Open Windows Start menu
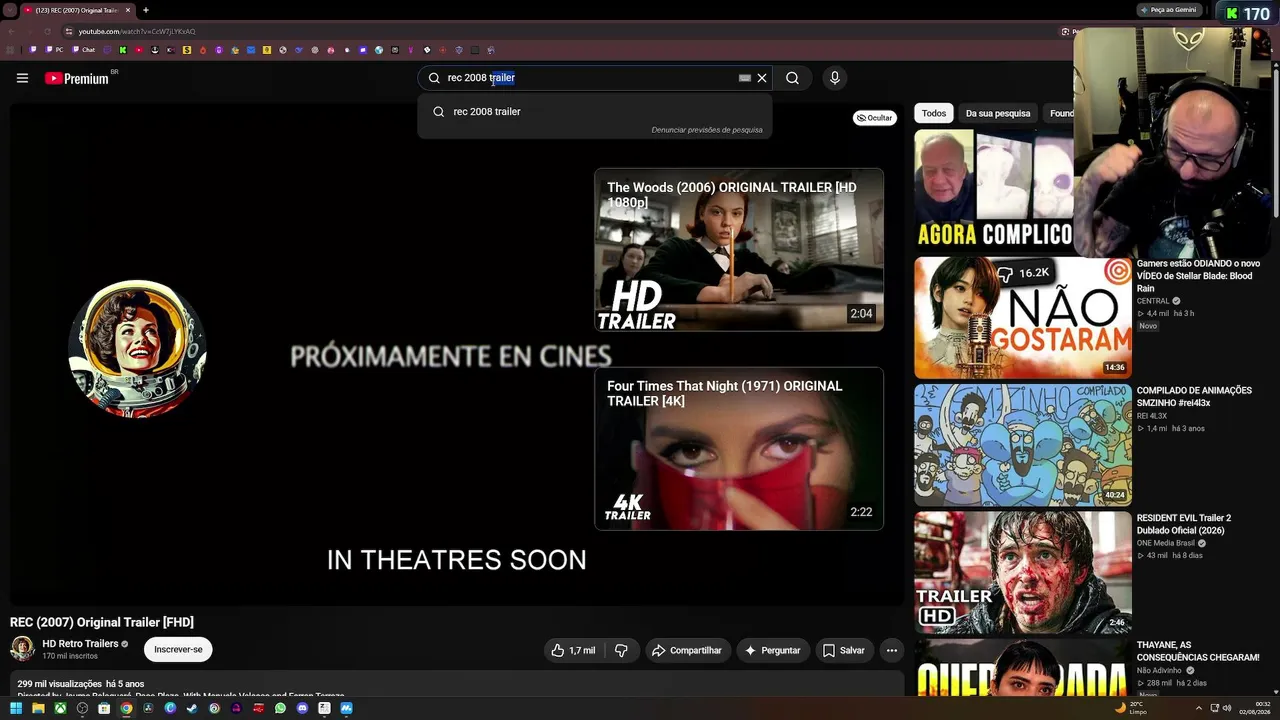 [16, 708]
